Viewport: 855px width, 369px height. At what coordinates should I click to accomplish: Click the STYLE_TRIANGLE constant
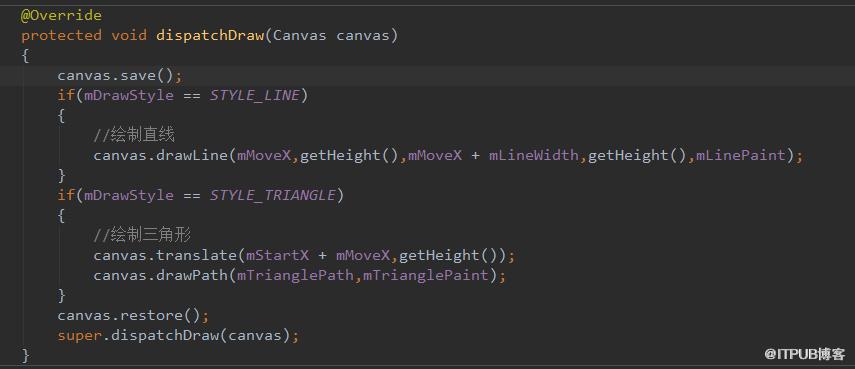[x=273, y=196]
